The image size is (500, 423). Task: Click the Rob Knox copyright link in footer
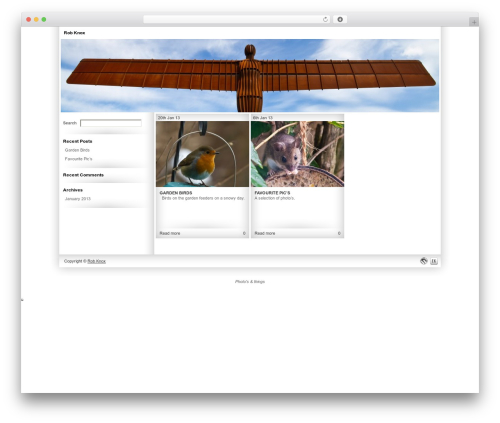click(x=96, y=261)
